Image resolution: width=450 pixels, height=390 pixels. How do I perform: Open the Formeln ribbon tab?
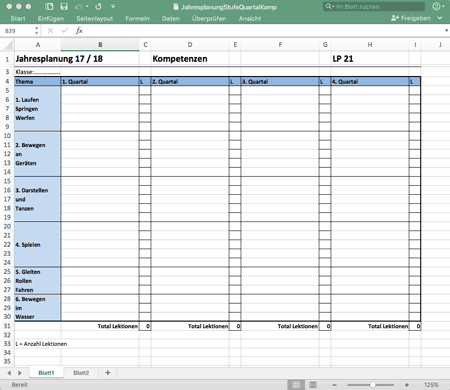pos(137,19)
